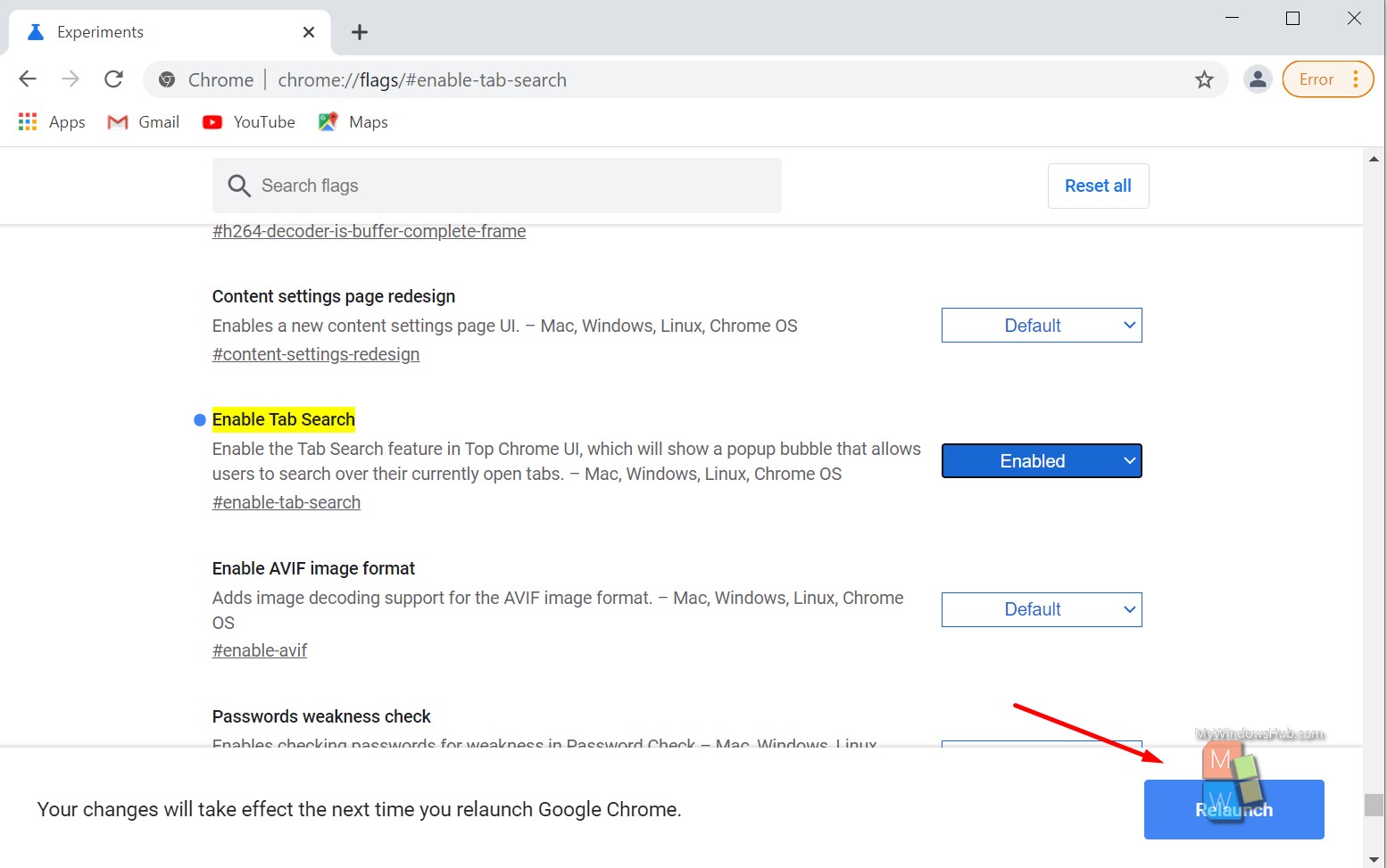
Task: Click the forward navigation arrow
Action: point(71,79)
